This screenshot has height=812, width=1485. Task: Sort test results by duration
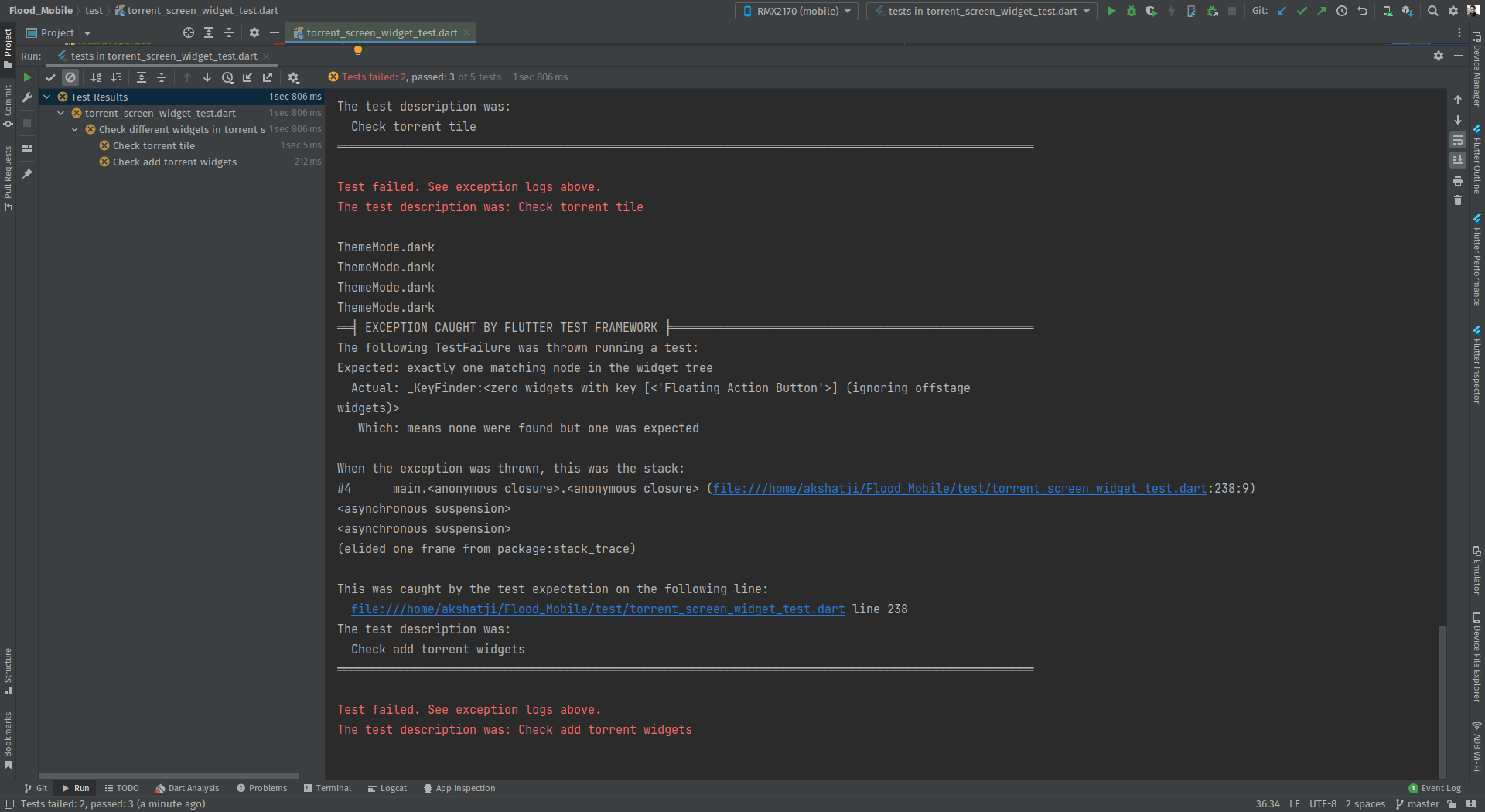coord(116,77)
